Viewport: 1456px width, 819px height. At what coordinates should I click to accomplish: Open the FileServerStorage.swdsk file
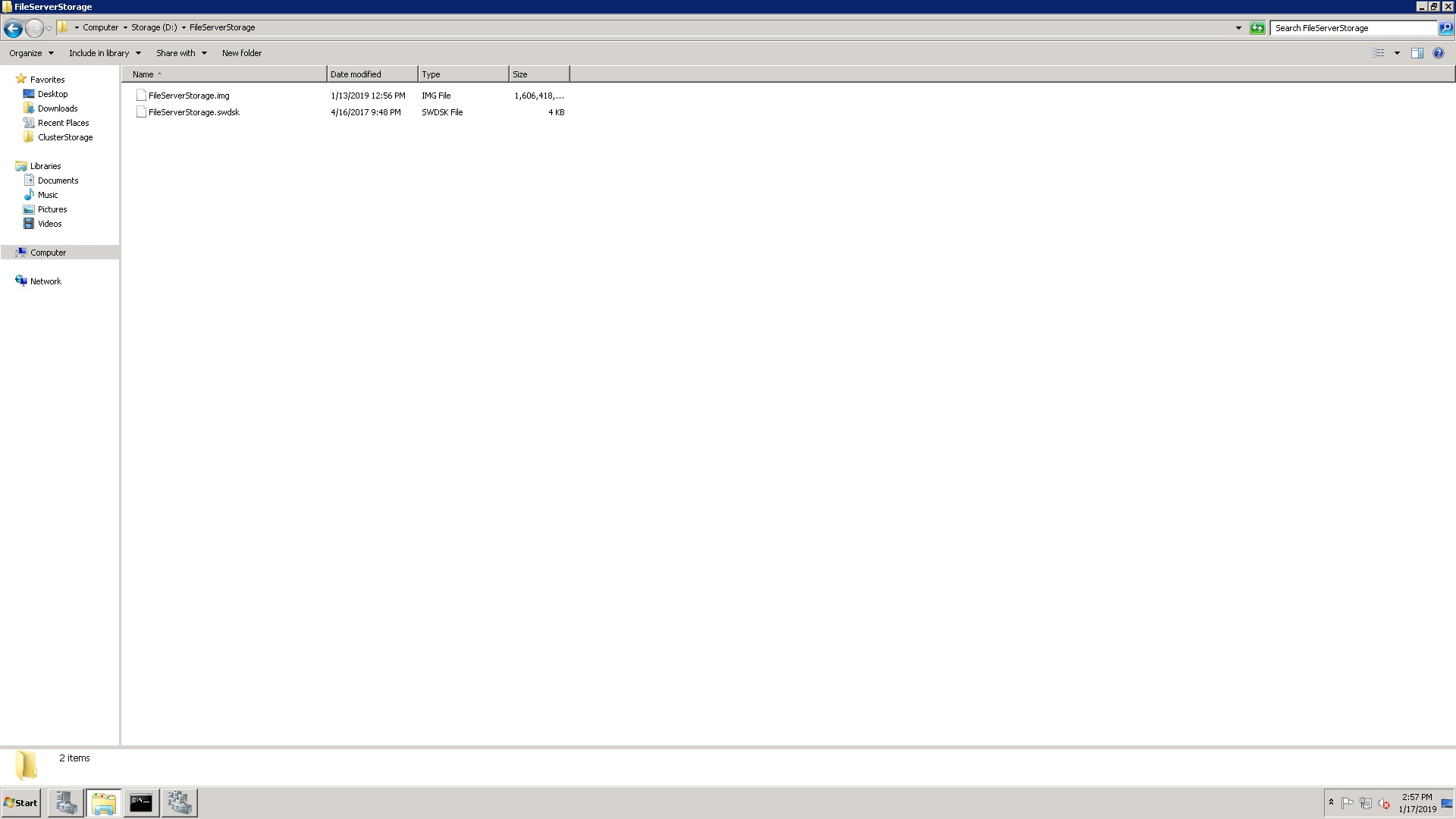[193, 112]
